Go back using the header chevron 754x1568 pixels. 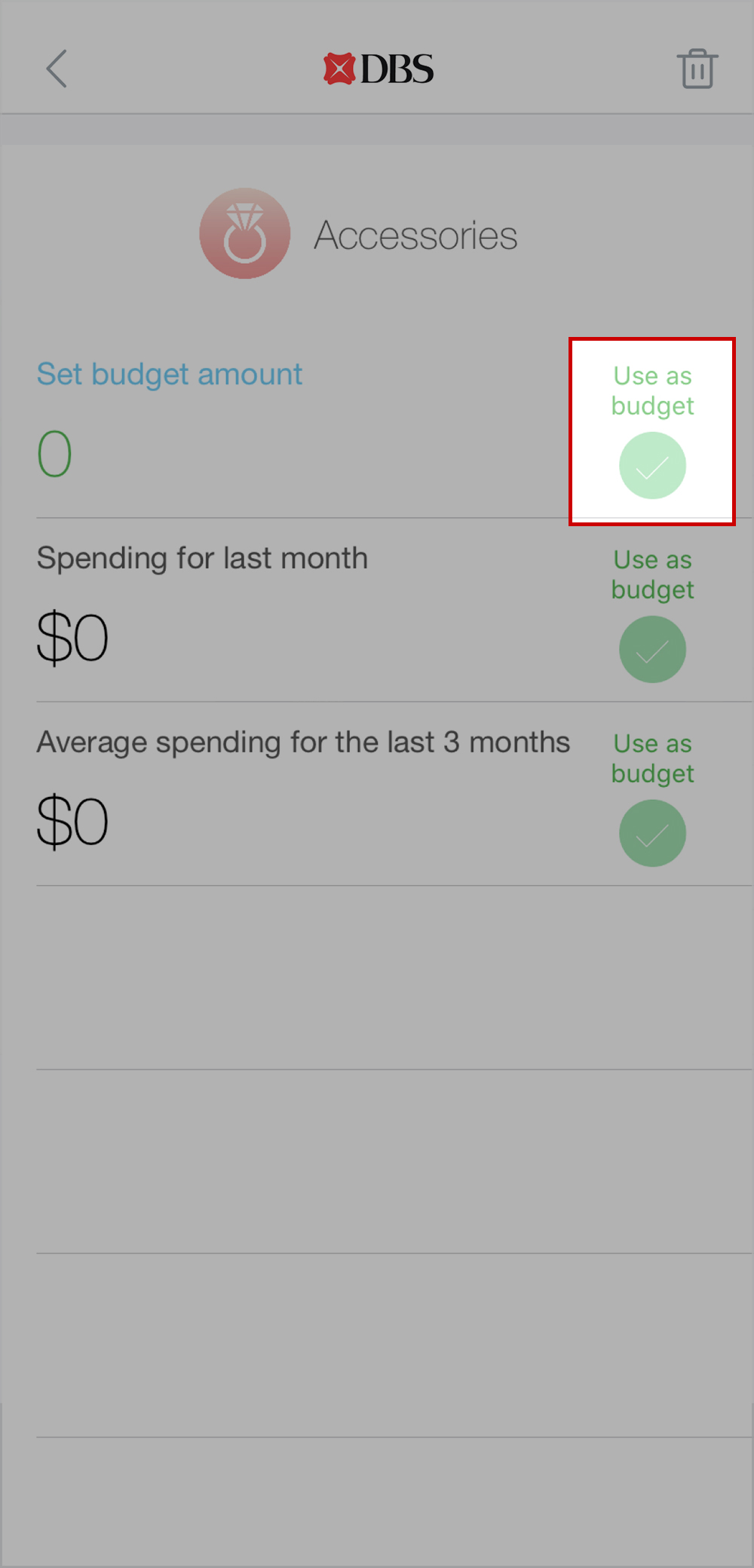coord(57,69)
